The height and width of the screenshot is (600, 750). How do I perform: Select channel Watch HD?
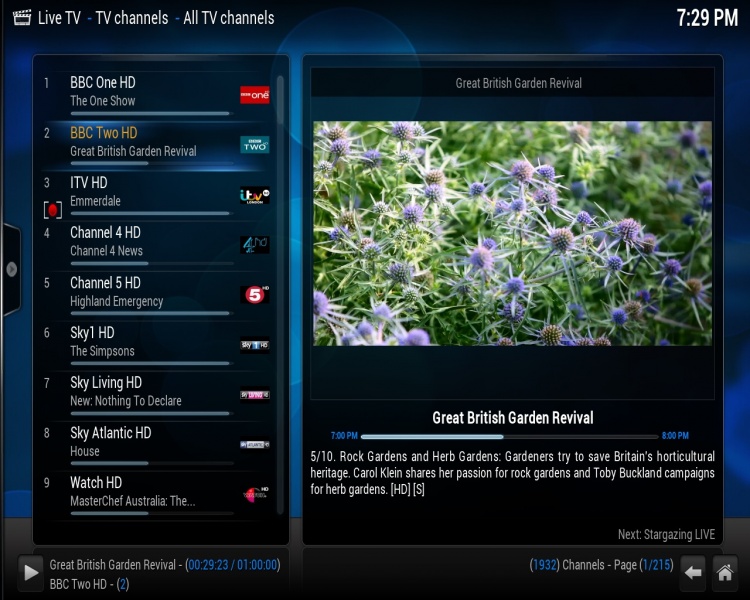coord(155,495)
